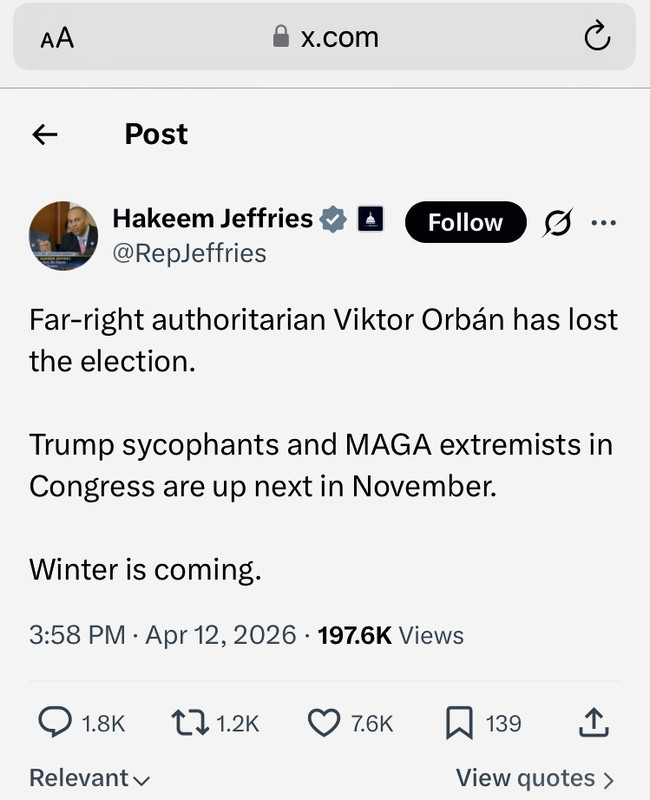Tap the back arrow icon
Screen dimensions: 650x800
tap(45, 135)
